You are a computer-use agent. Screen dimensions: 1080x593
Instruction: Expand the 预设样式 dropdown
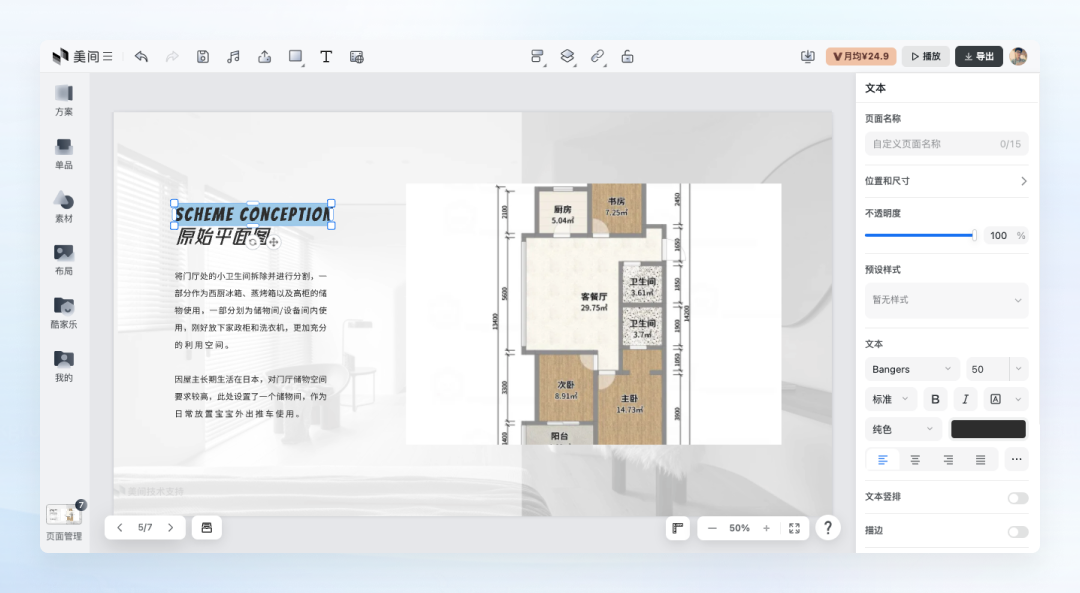pyautogui.click(x=946, y=300)
